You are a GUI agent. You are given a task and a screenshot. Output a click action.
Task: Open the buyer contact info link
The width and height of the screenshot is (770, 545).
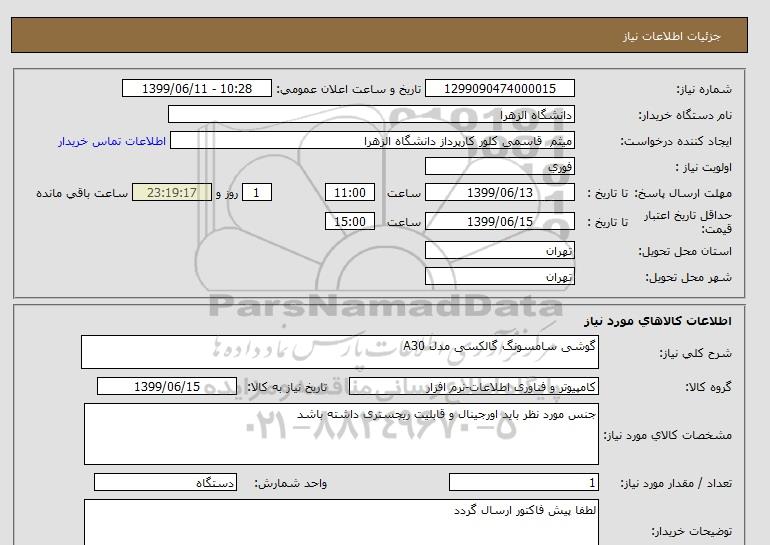coord(112,141)
